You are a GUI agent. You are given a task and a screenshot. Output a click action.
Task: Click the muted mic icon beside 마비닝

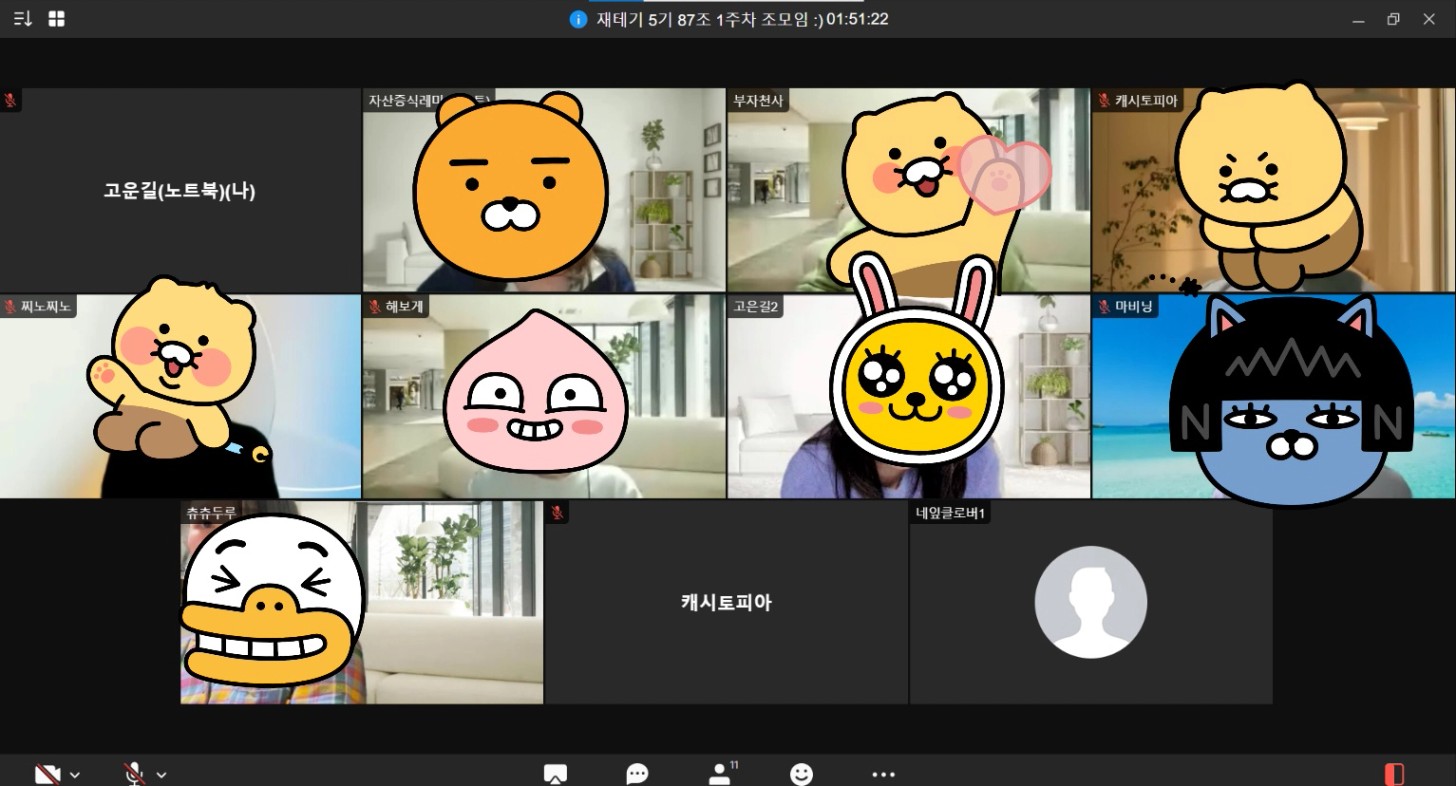click(1104, 306)
